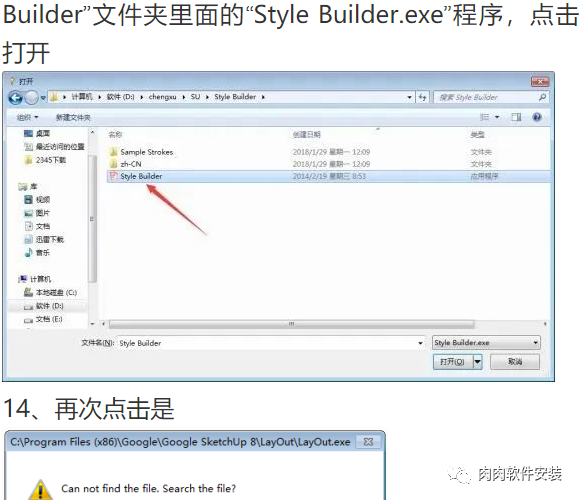The height and width of the screenshot is (500, 580).
Task: Open help with the blue question icon
Action: click(537, 117)
